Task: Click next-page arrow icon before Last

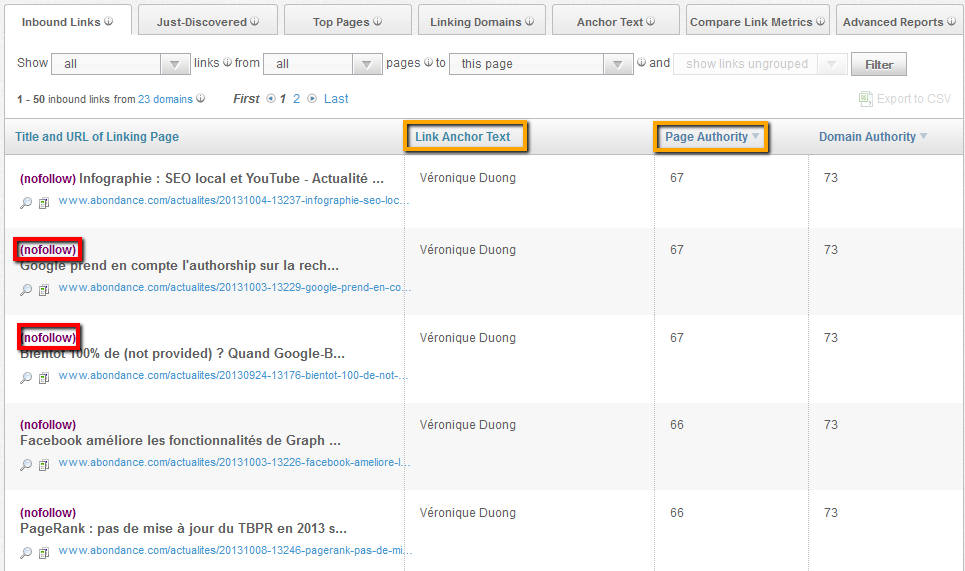Action: coord(312,99)
